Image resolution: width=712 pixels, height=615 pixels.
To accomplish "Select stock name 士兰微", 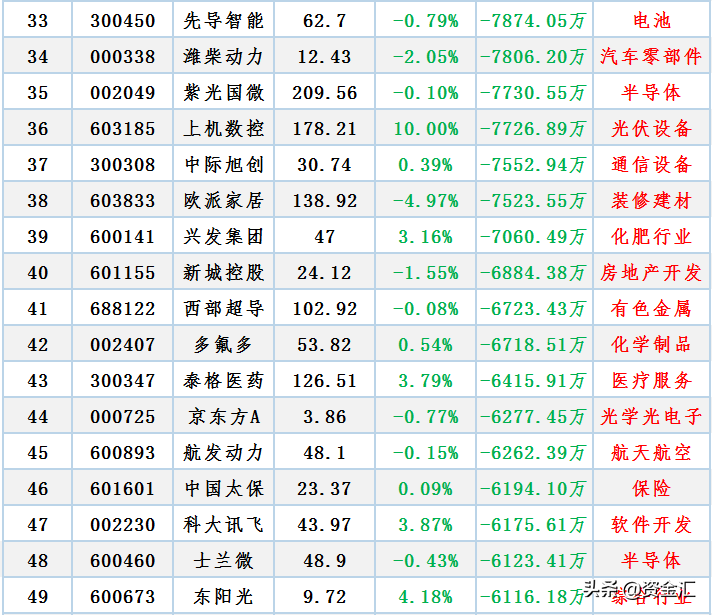I will click(x=223, y=561).
